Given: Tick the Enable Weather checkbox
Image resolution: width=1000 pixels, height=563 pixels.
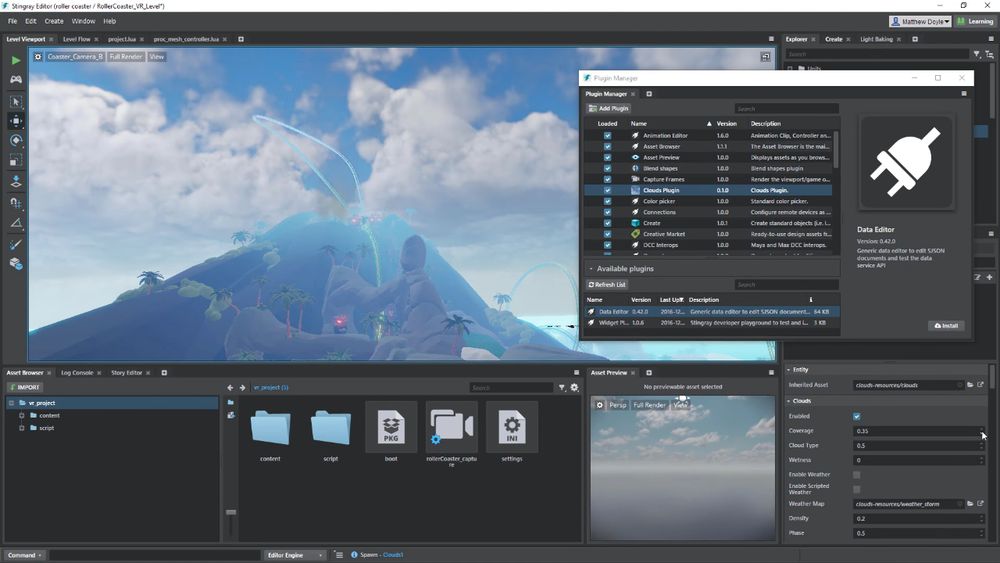Looking at the screenshot, I should [x=856, y=474].
